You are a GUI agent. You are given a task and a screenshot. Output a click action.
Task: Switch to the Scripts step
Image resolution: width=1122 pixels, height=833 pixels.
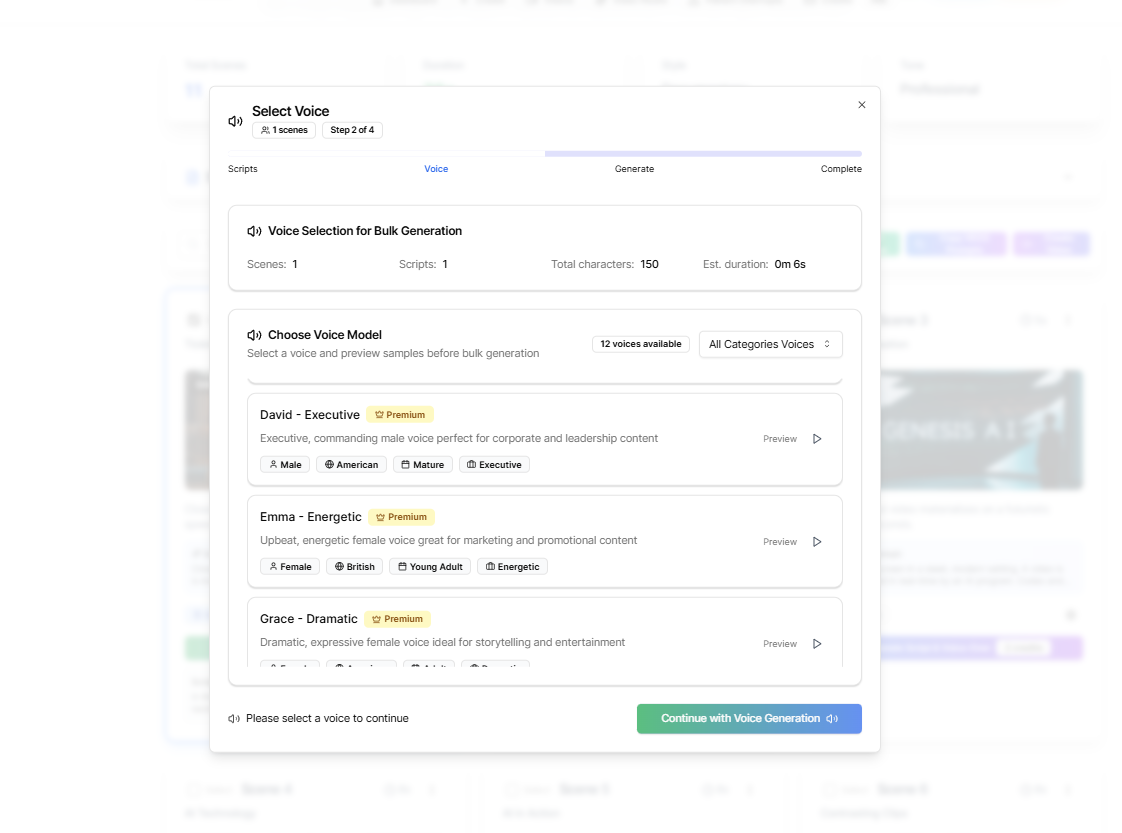pyautogui.click(x=242, y=168)
